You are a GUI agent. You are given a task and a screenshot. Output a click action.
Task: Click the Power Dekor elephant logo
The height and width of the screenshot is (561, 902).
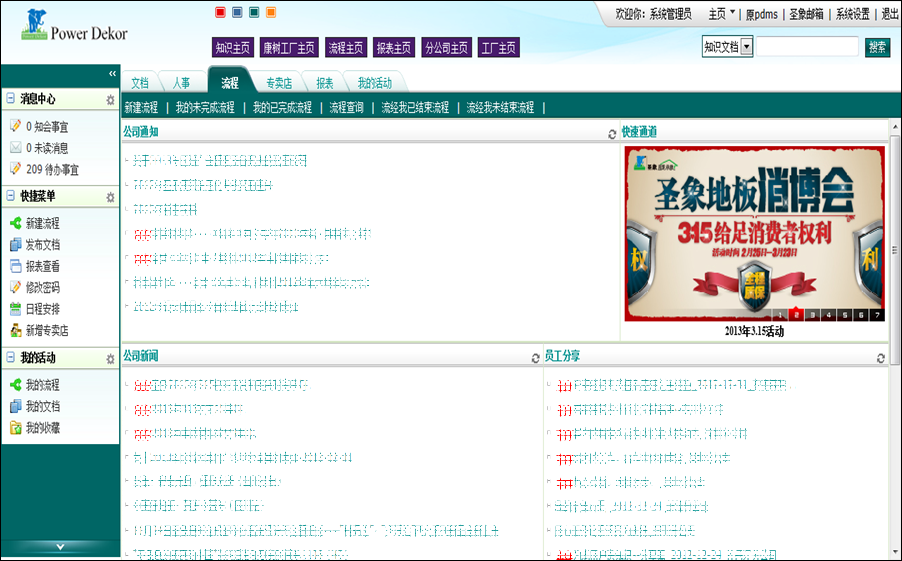[x=35, y=24]
